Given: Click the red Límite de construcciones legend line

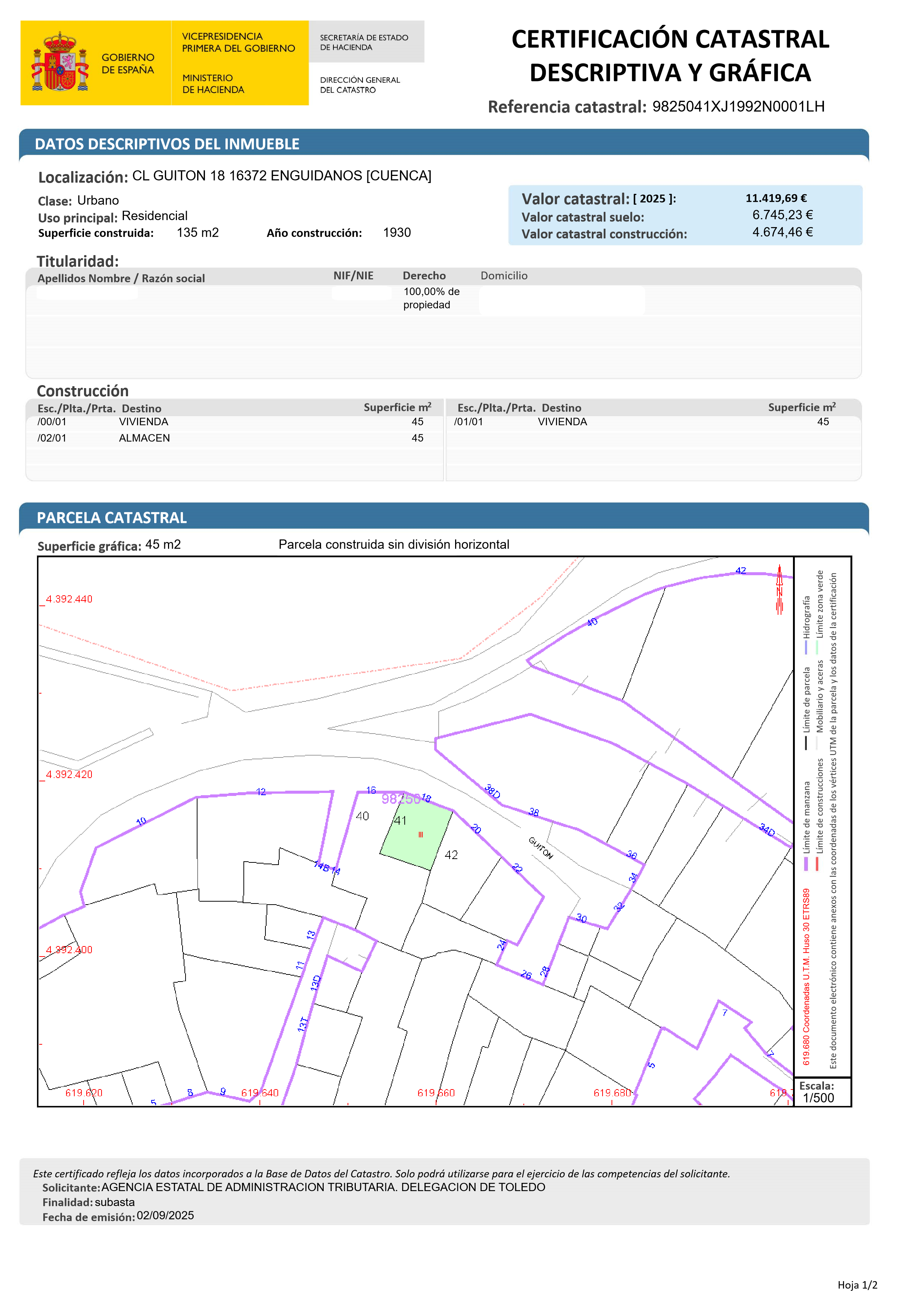Looking at the screenshot, I should tap(817, 864).
